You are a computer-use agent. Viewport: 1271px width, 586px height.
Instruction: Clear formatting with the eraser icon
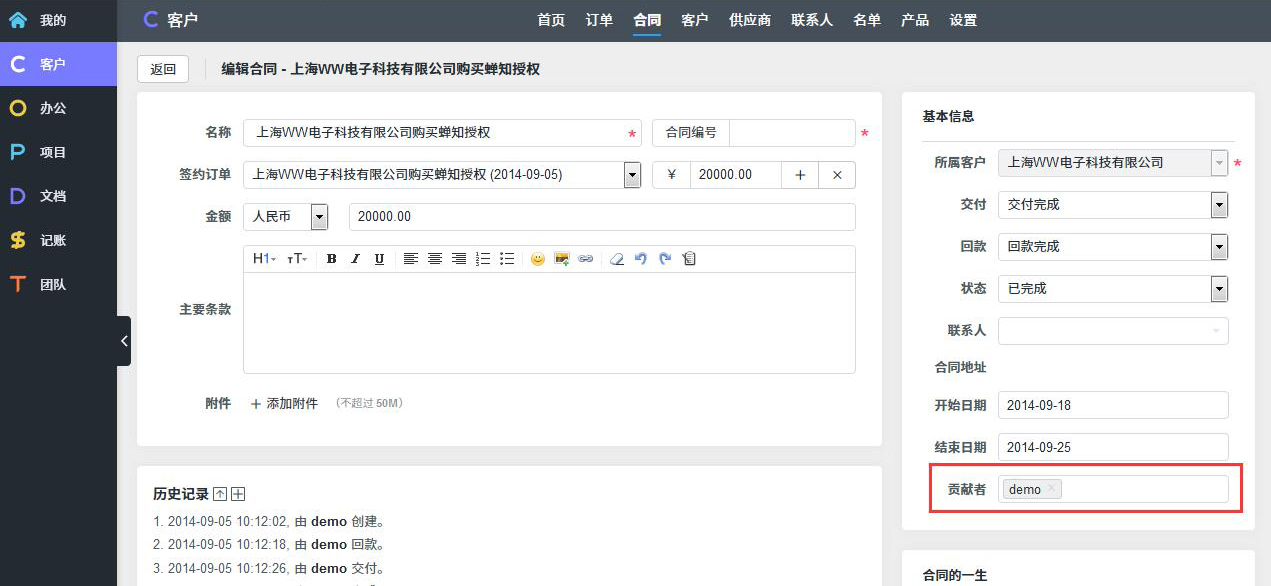click(616, 259)
